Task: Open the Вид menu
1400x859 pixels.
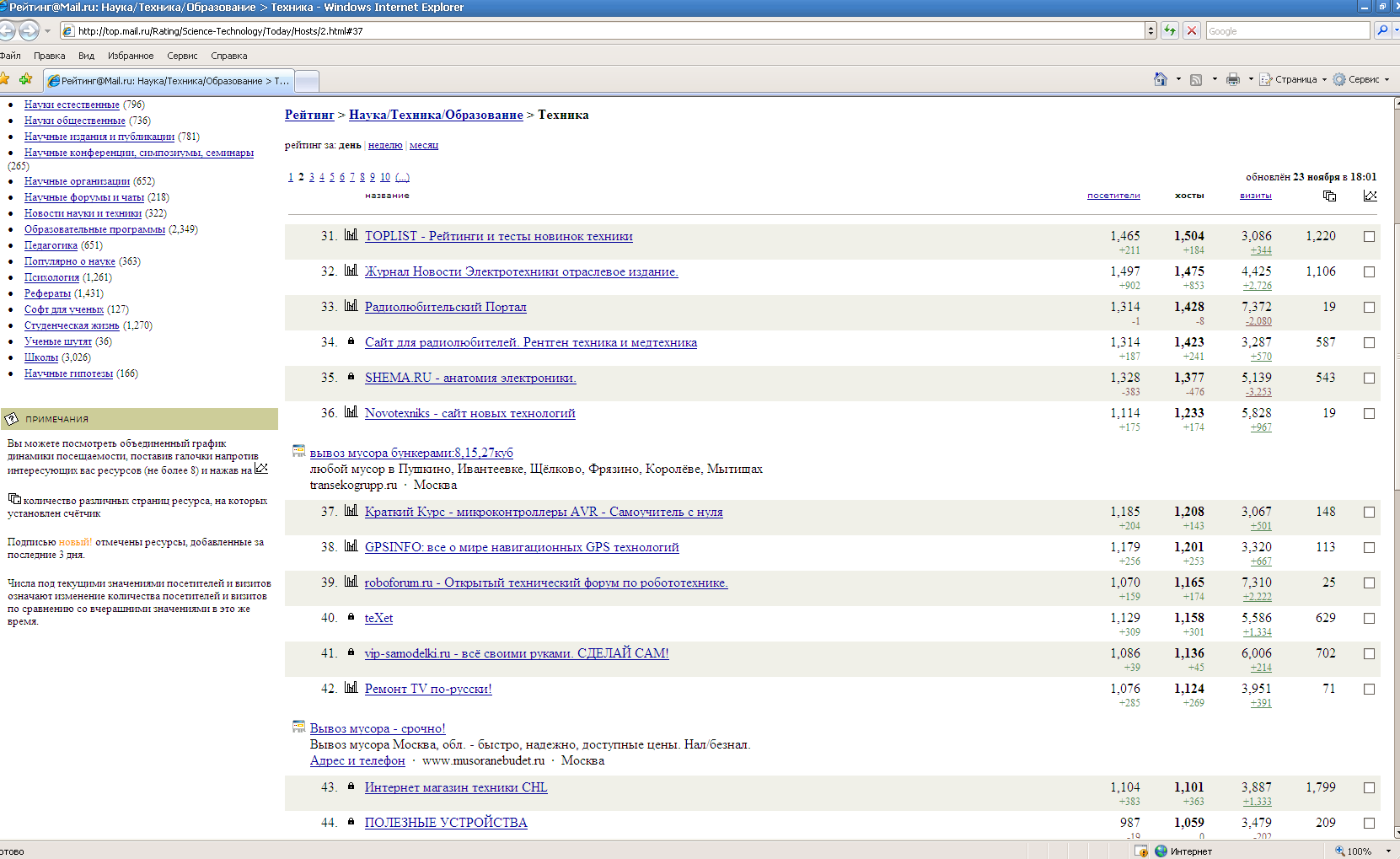Action: [x=86, y=56]
